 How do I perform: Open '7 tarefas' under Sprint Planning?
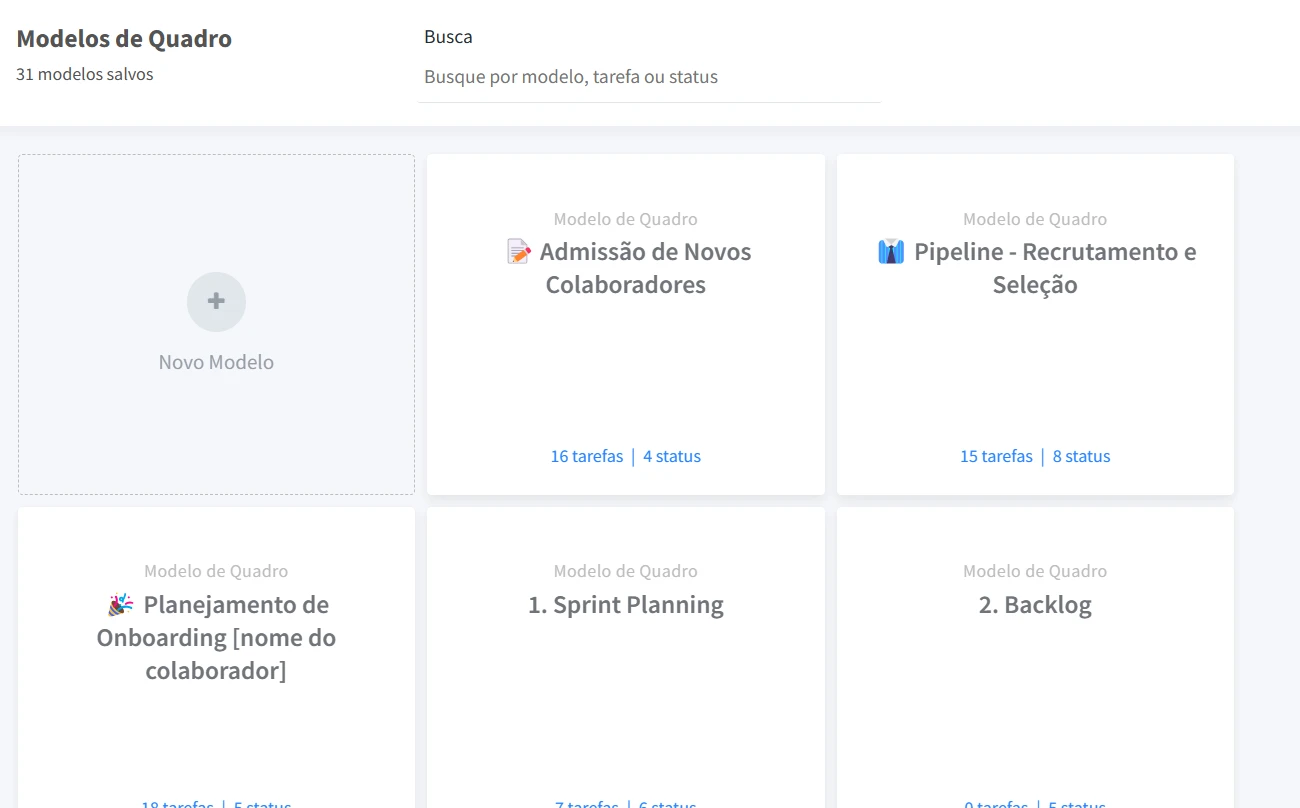click(x=587, y=804)
